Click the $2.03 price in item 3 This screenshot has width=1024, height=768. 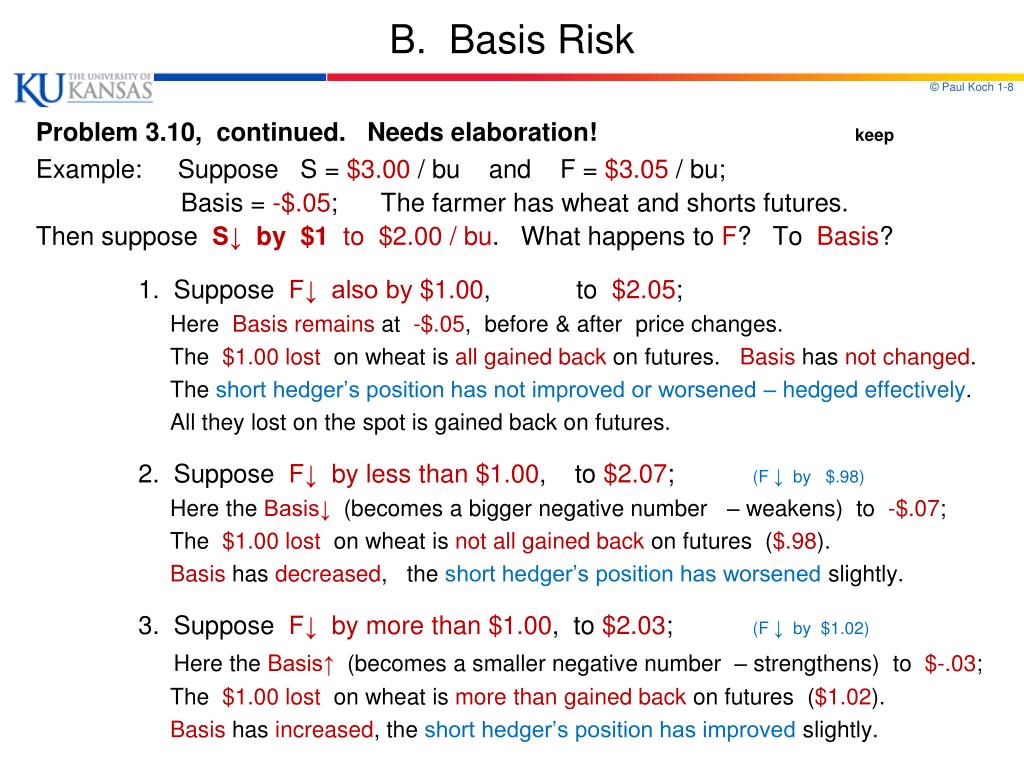633,626
